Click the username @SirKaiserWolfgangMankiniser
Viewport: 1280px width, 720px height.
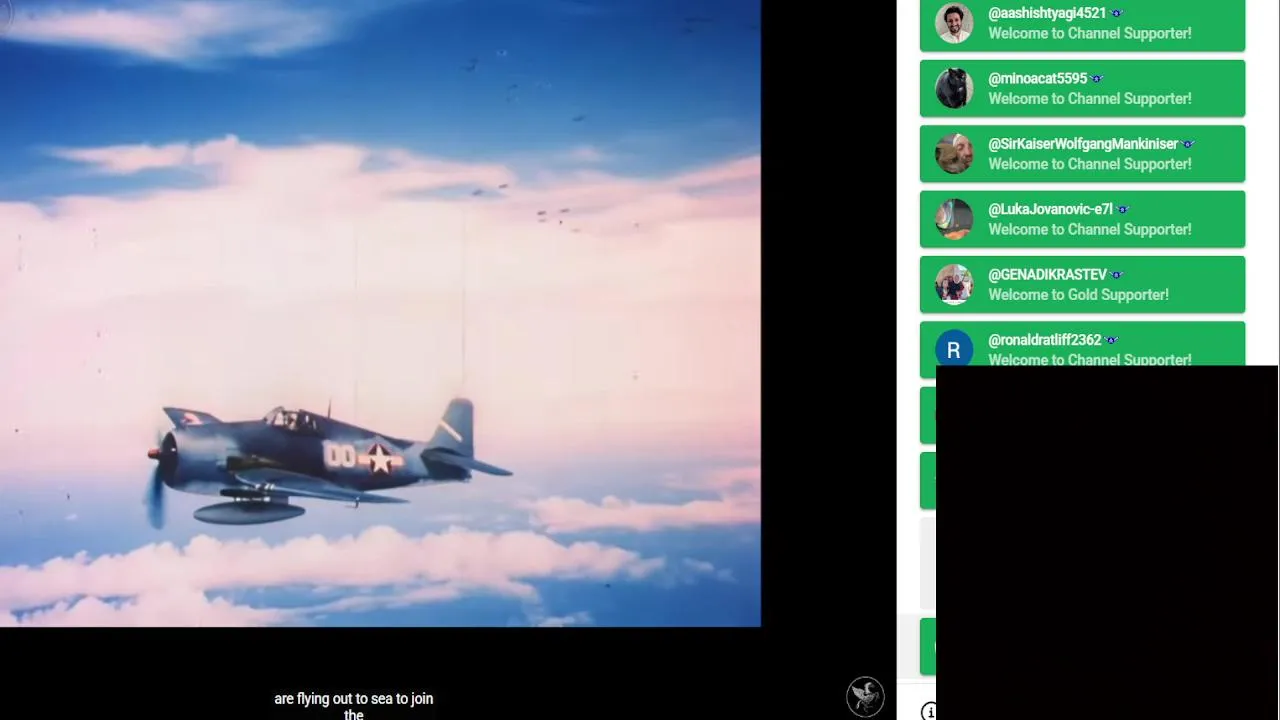pos(1083,144)
